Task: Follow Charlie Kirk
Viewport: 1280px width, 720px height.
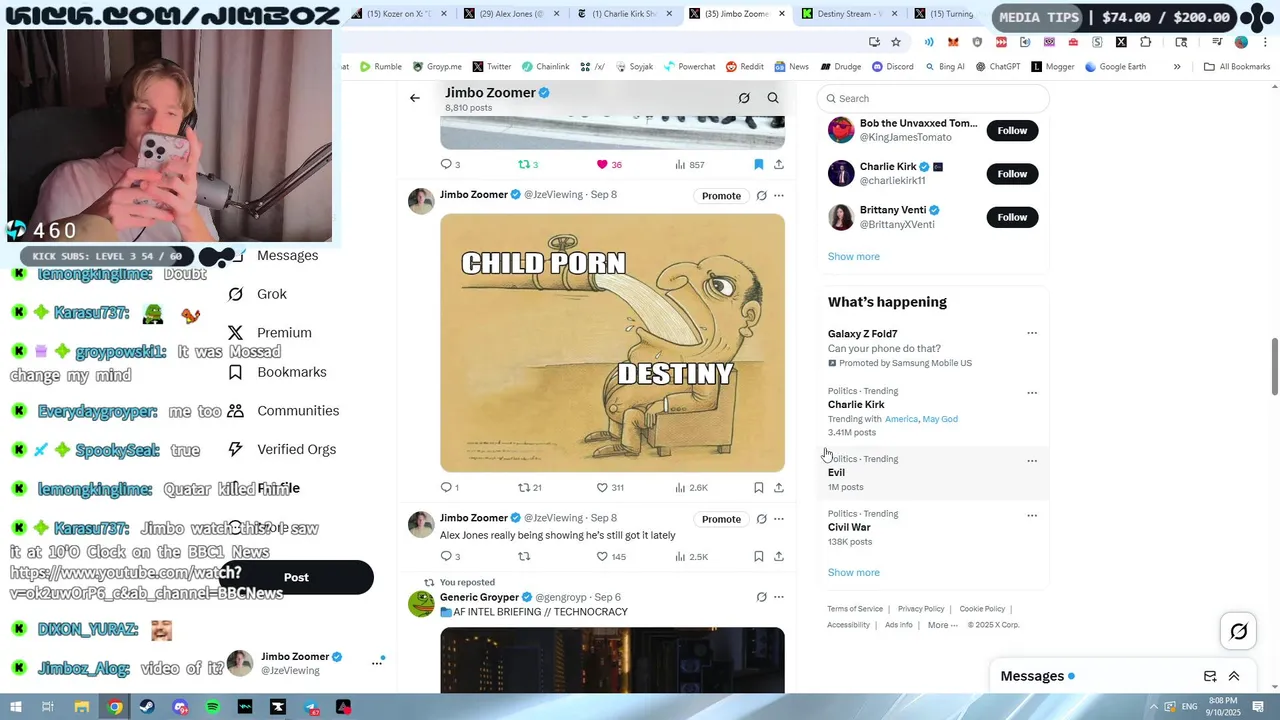Action: click(1012, 174)
